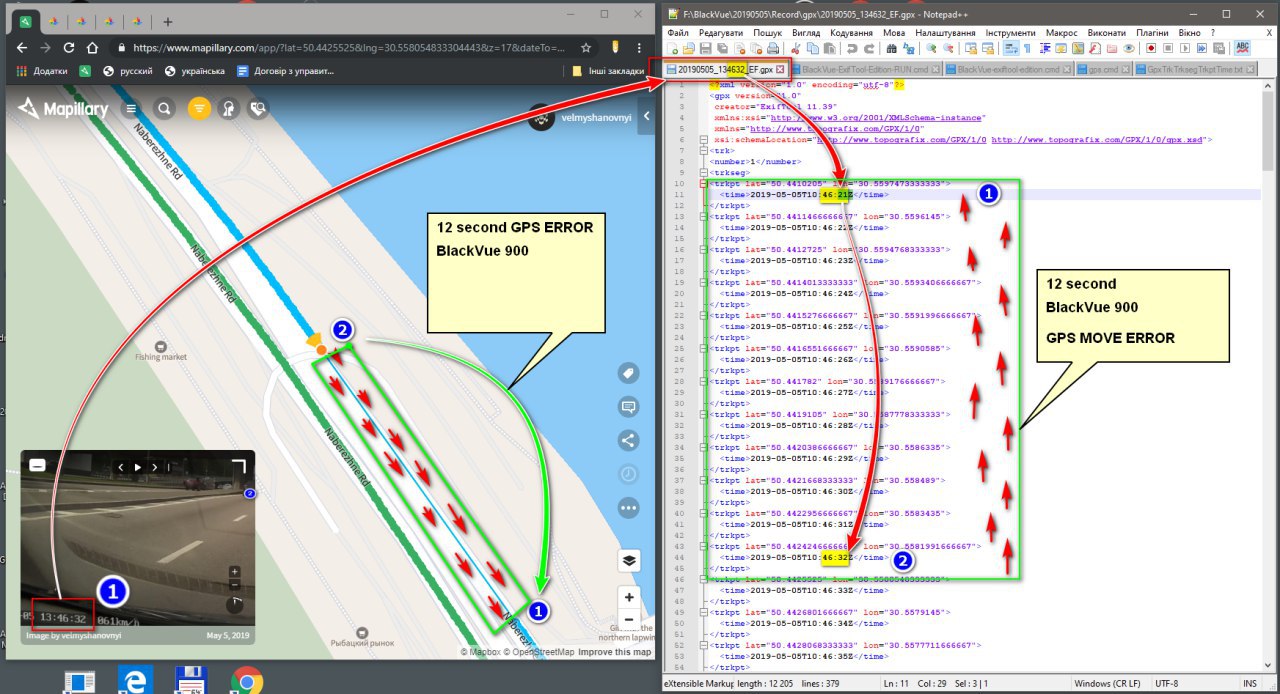Viewport: 1280px width, 694px height.
Task: Reload the Chrome page
Action: 69,47
